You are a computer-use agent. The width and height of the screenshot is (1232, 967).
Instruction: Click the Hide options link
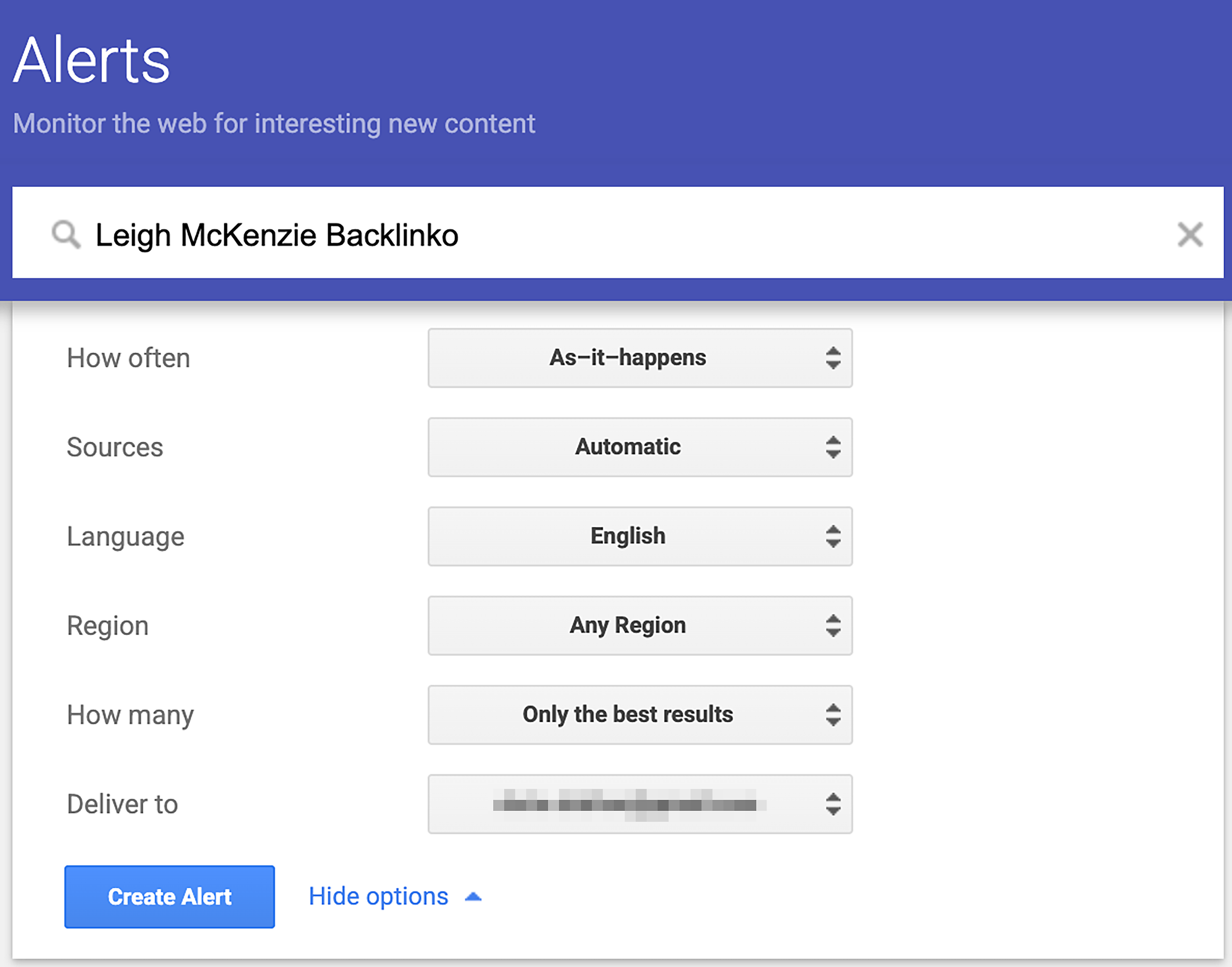pyautogui.click(x=378, y=896)
